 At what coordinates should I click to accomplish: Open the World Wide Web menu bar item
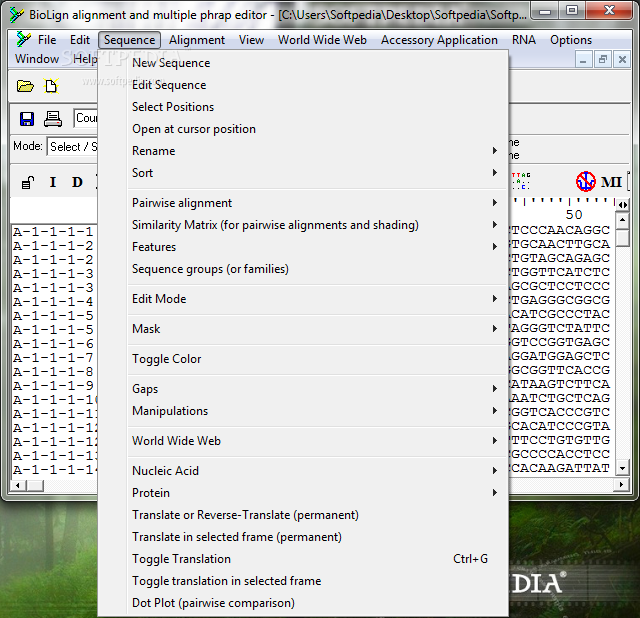point(322,40)
